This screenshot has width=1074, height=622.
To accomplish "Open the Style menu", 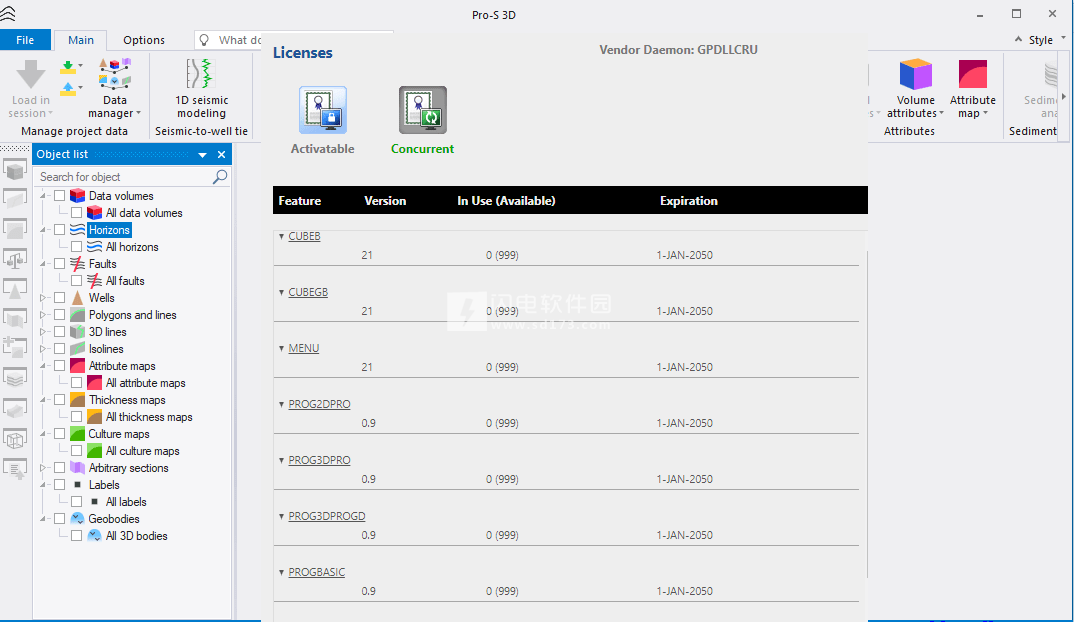I will tap(1040, 40).
